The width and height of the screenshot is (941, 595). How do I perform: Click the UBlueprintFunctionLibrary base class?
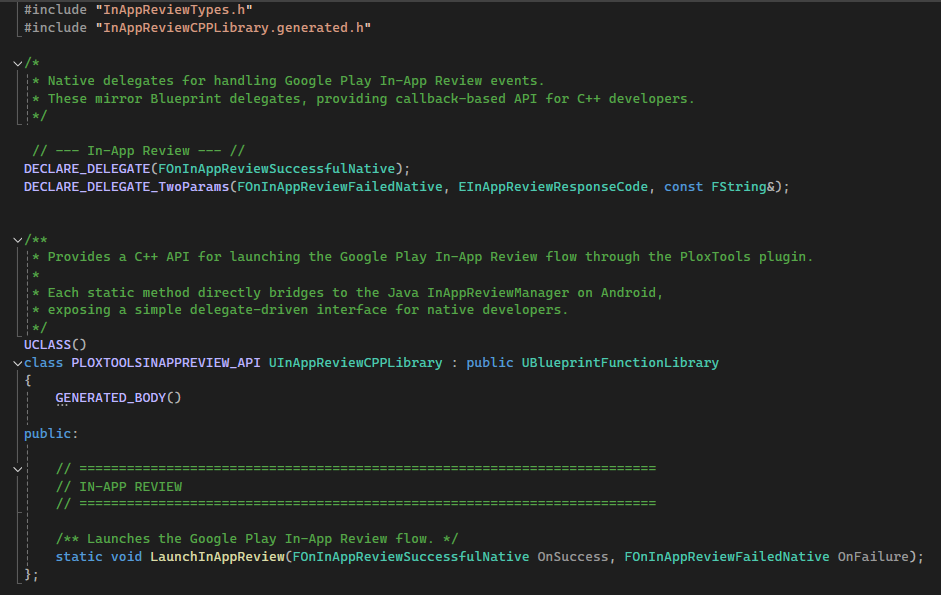(x=620, y=362)
